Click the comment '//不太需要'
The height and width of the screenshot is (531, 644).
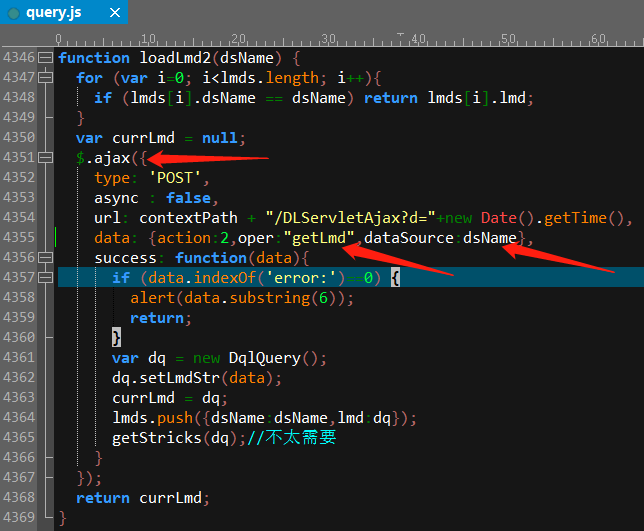[x=292, y=438]
